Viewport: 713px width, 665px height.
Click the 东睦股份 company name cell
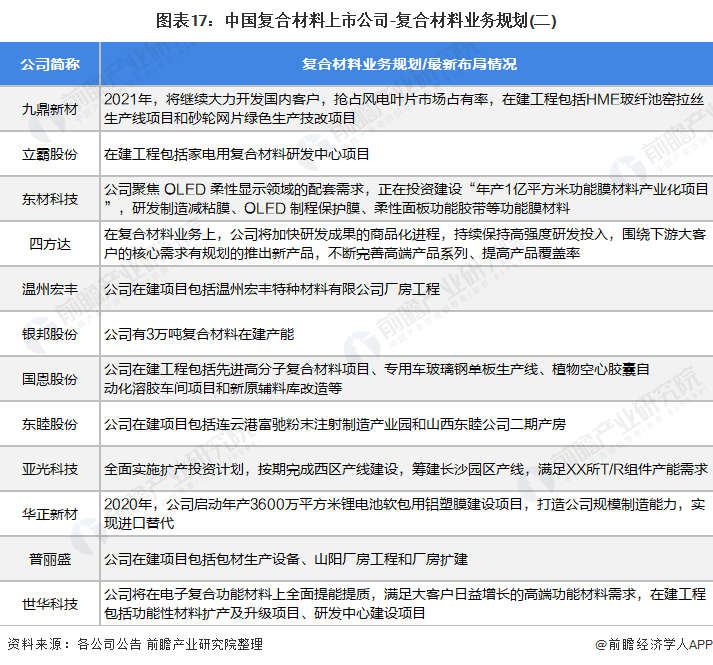coord(49,424)
